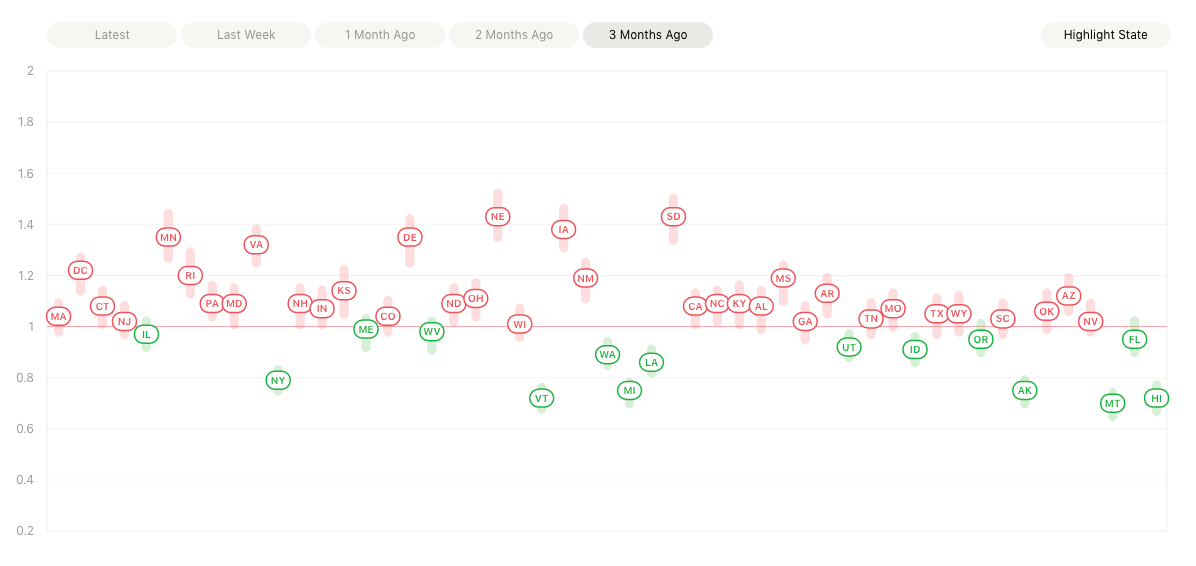Click the VT state data point
Screen dimensions: 1196x566
click(x=542, y=398)
